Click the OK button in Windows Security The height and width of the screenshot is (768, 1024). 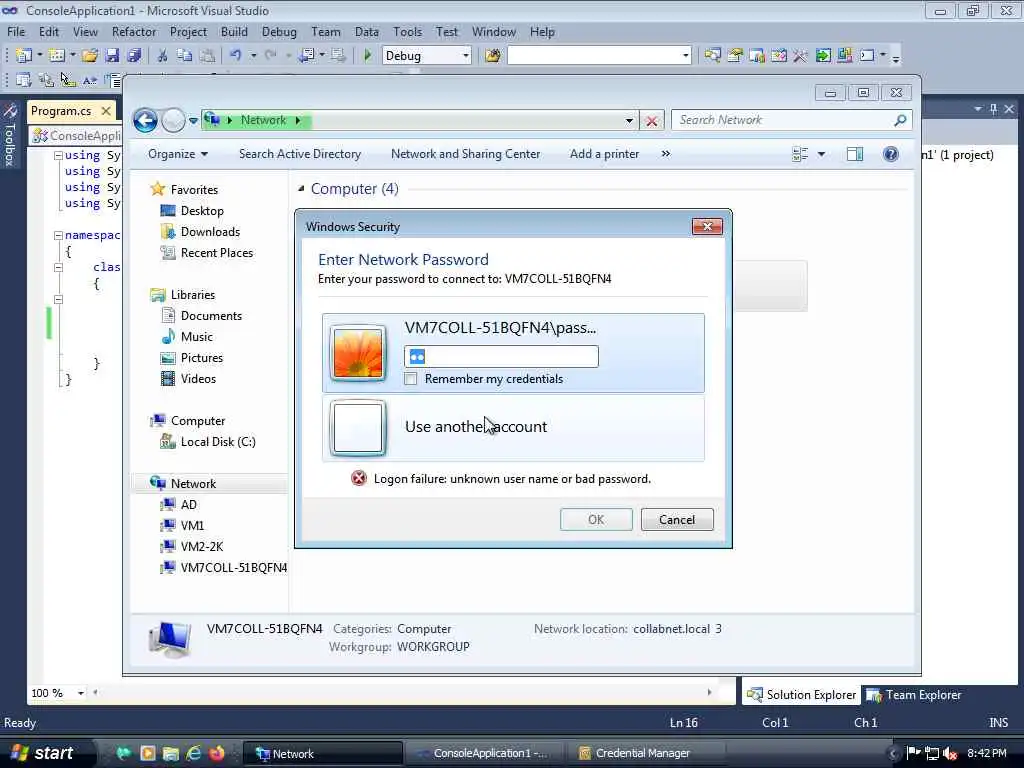596,520
